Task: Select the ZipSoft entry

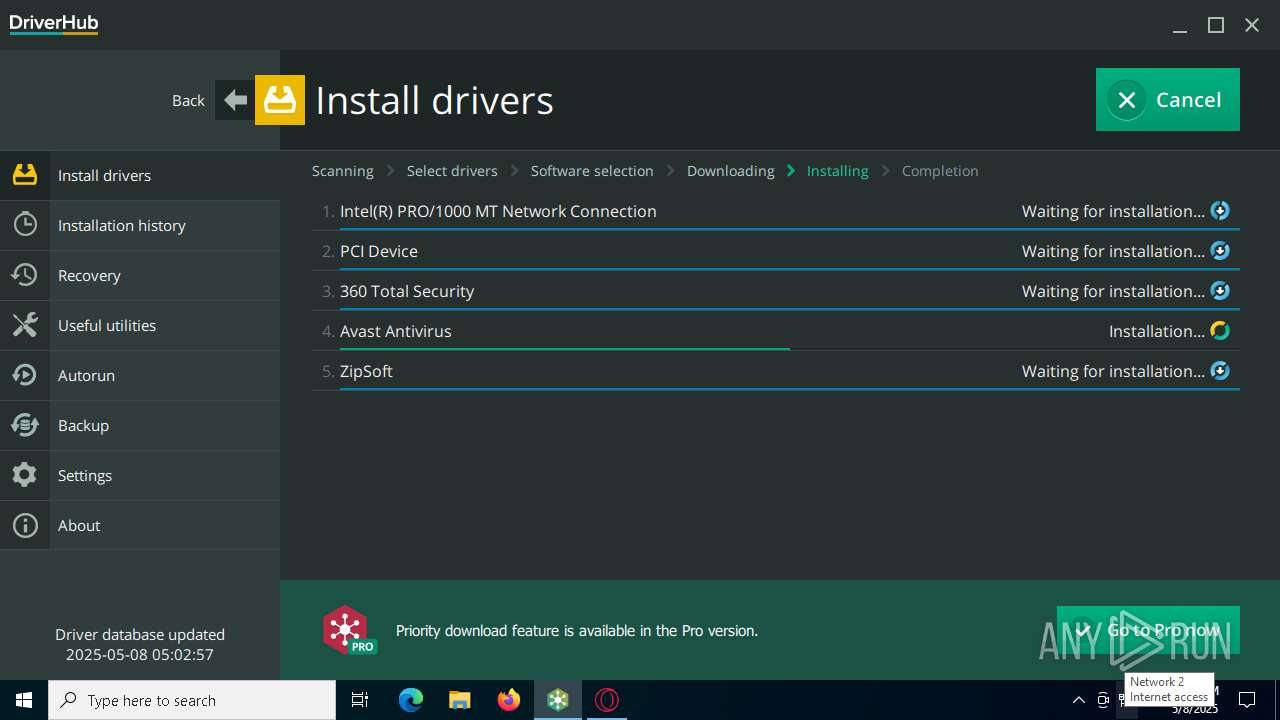Action: coord(776,371)
